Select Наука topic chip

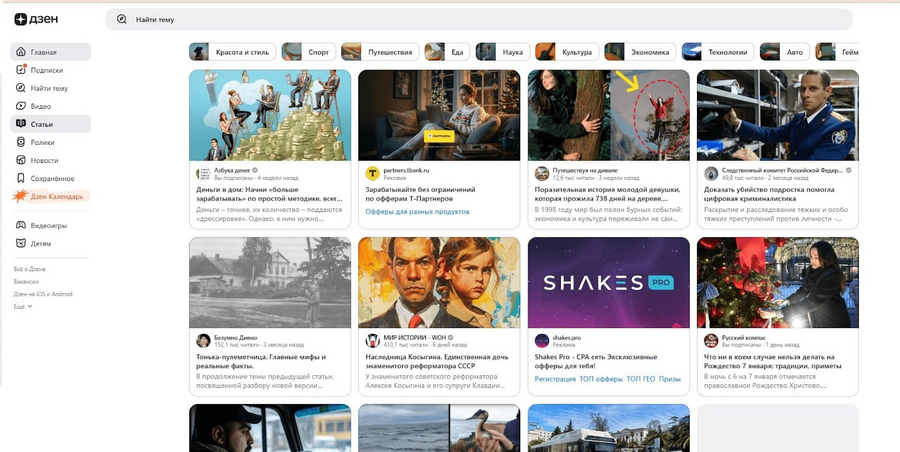tap(502, 52)
